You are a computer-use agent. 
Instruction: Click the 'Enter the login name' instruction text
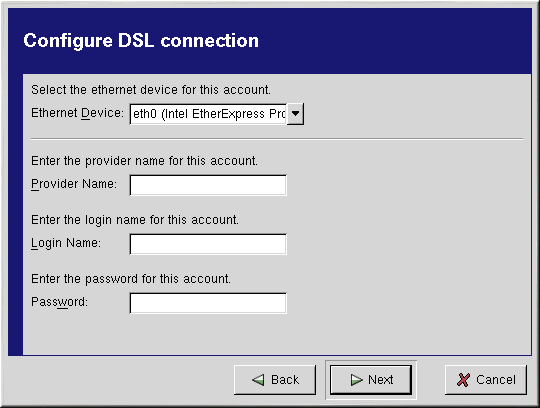[135, 220]
